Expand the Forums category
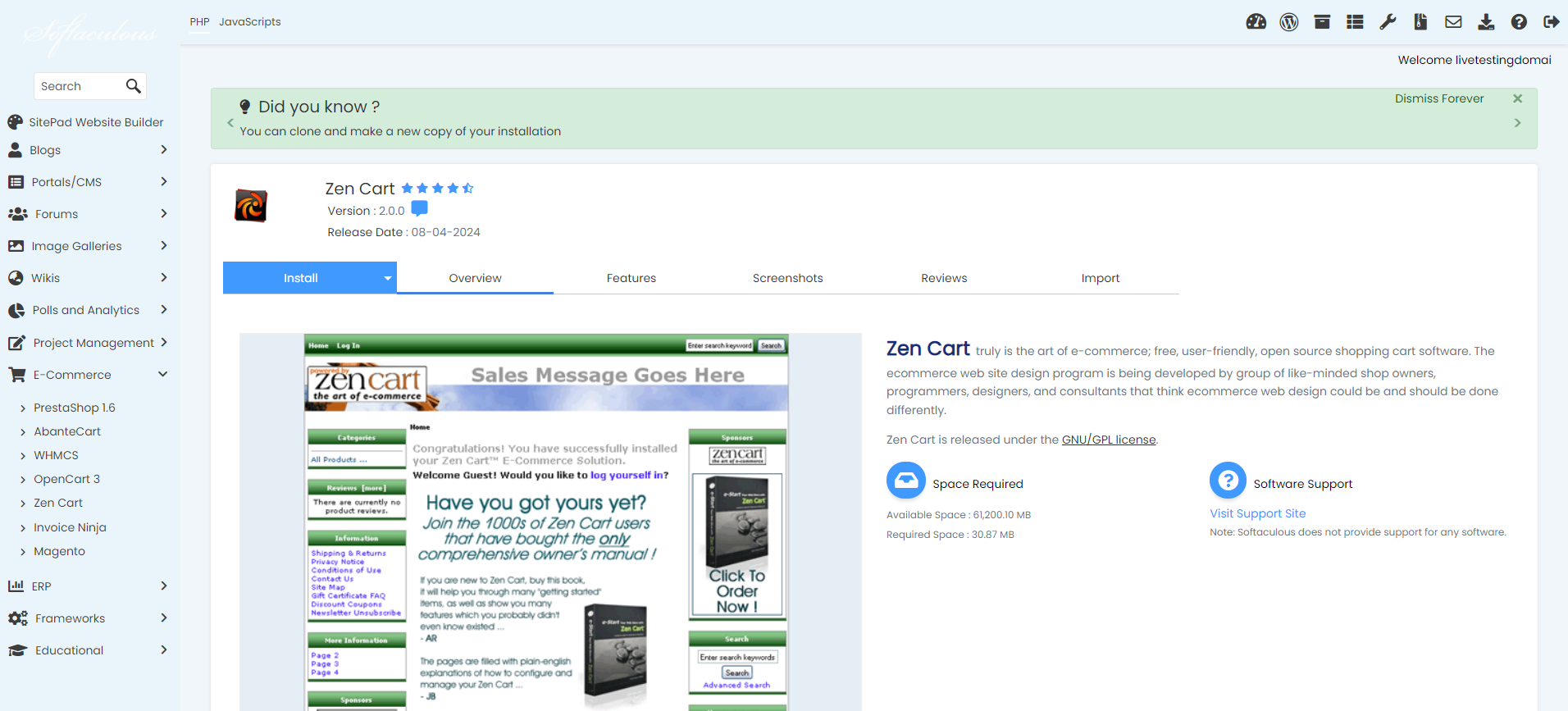Viewport: 1568px width, 711px height. click(x=87, y=214)
